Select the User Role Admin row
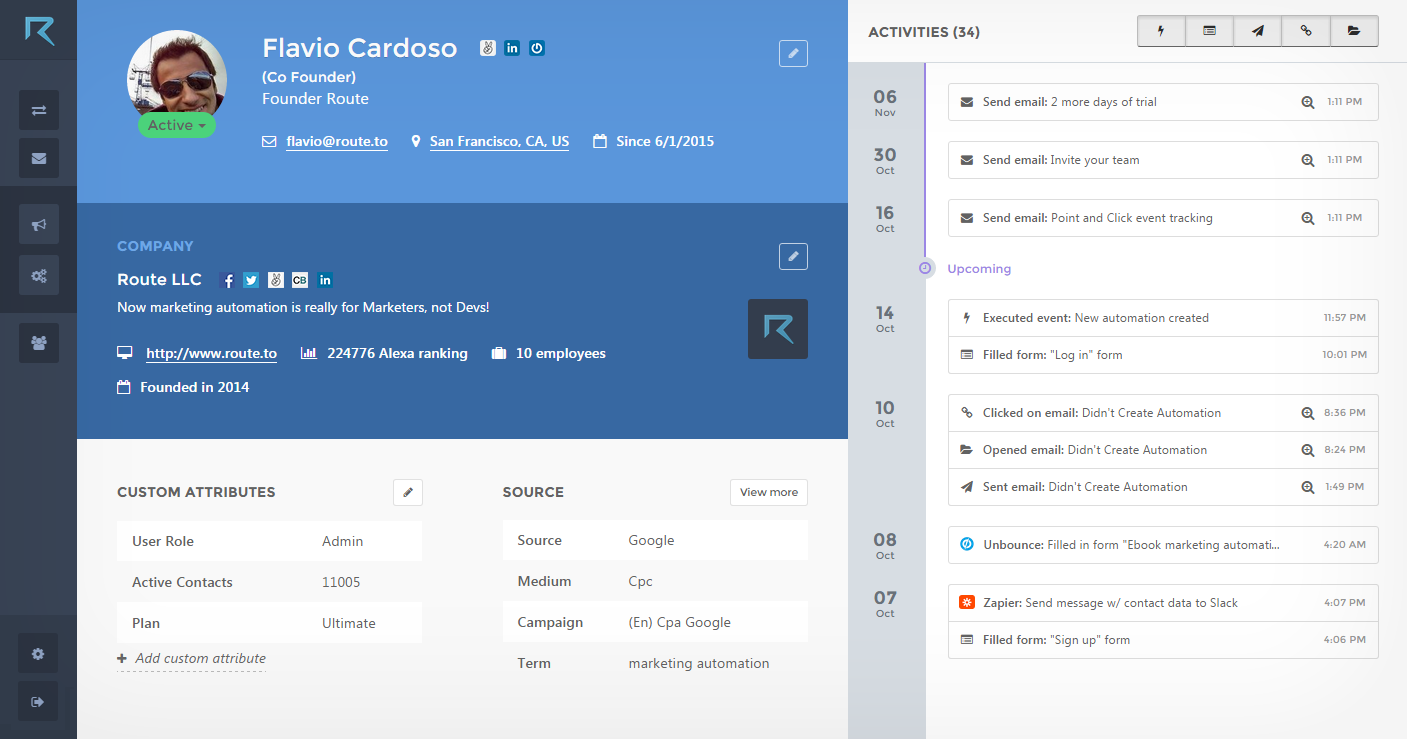The width and height of the screenshot is (1407, 739). coord(270,541)
